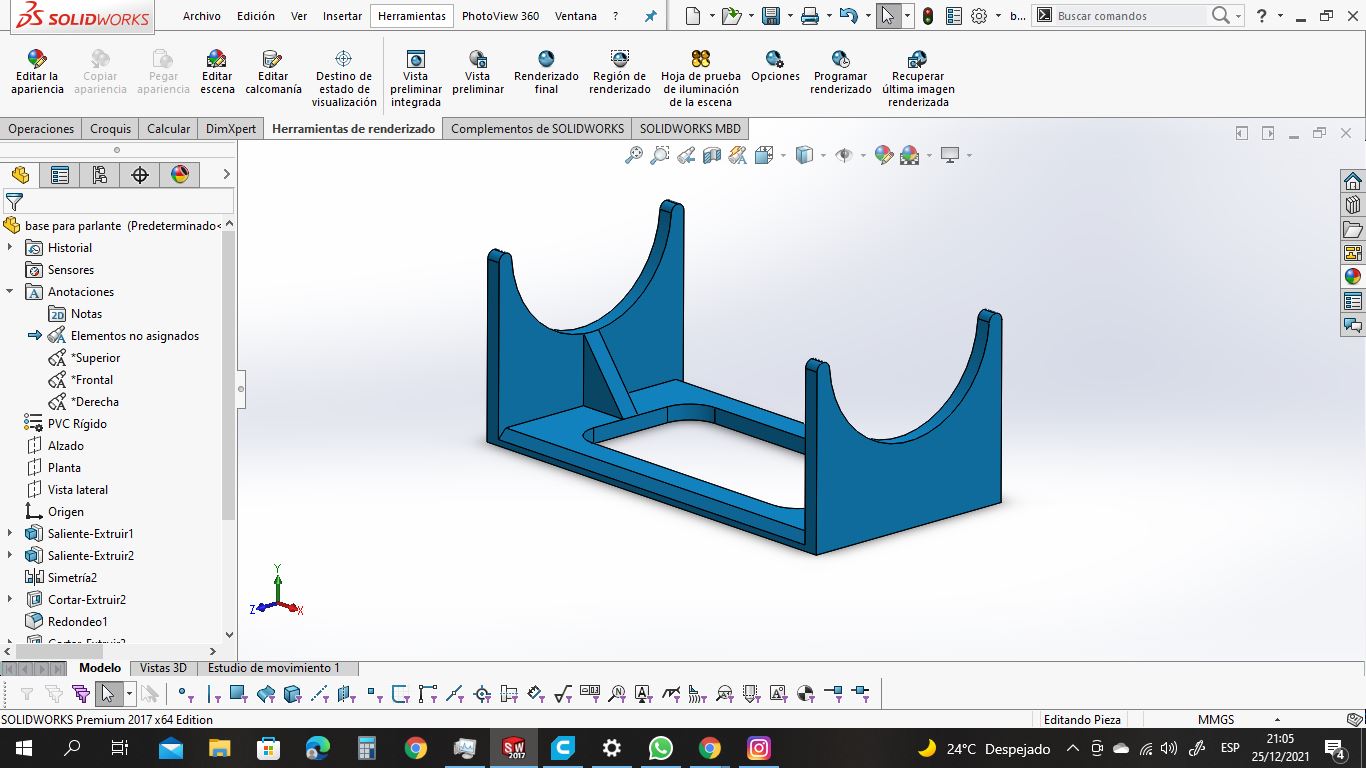Screen dimensions: 1366x768
Task: Open the Vistas 3D tab
Action: pyautogui.click(x=163, y=668)
